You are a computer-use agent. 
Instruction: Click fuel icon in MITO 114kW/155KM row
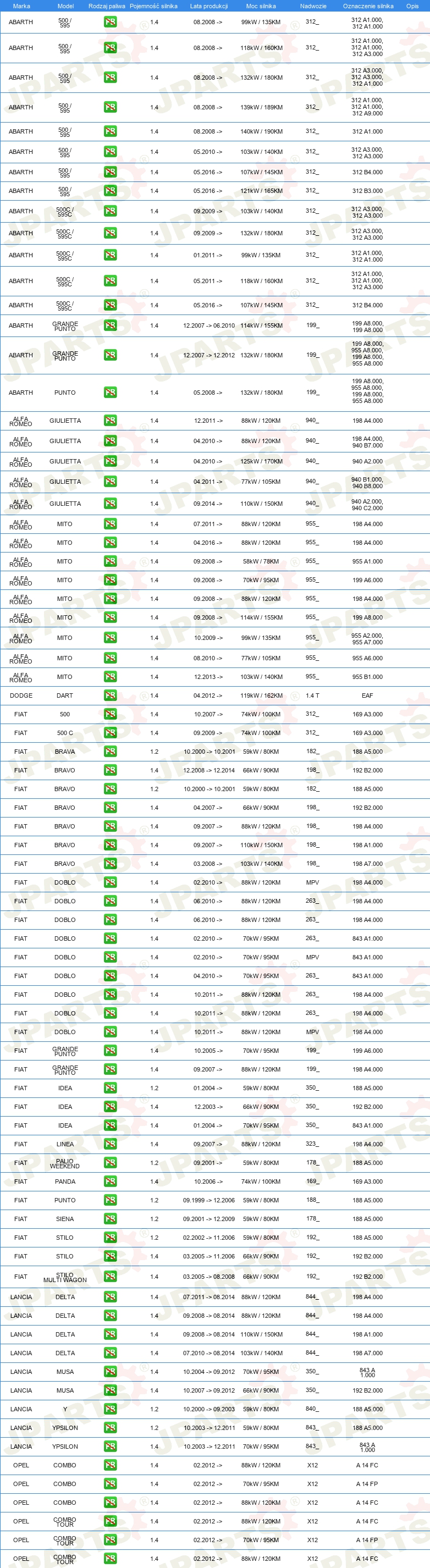[110, 617]
